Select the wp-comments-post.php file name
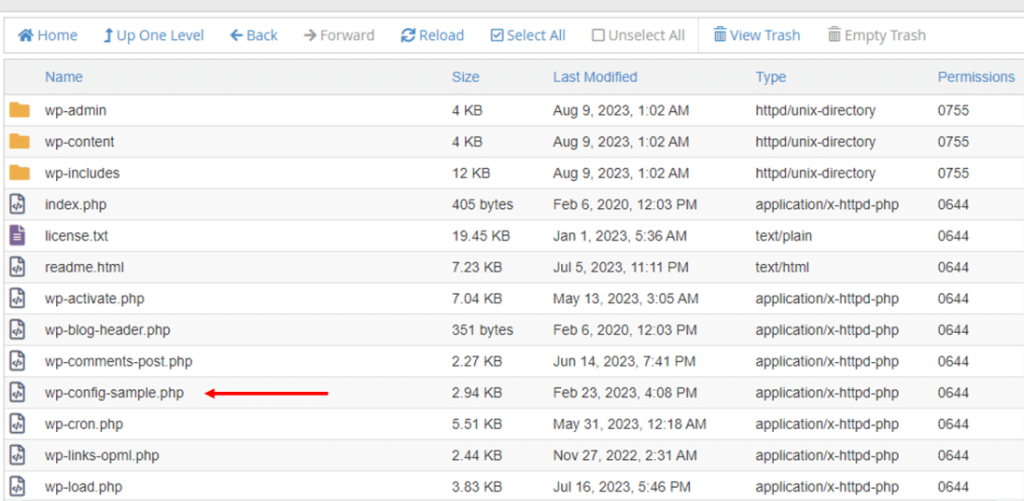1024x501 pixels. pos(119,361)
